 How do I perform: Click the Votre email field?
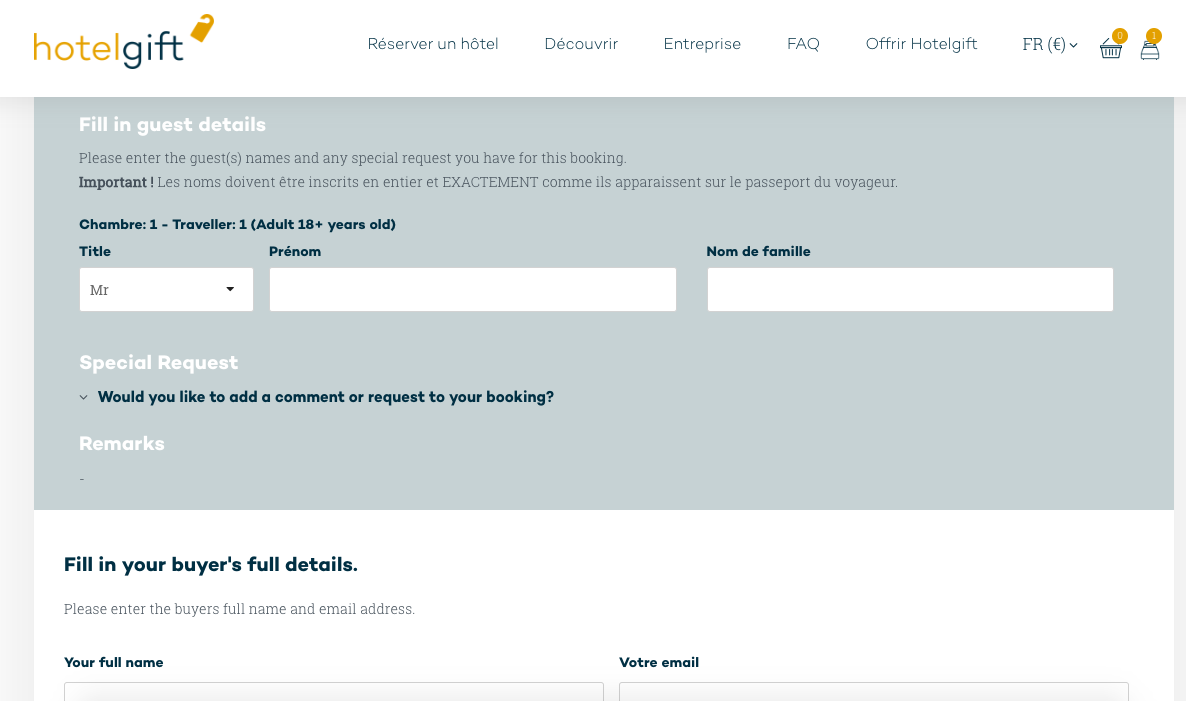[874, 691]
